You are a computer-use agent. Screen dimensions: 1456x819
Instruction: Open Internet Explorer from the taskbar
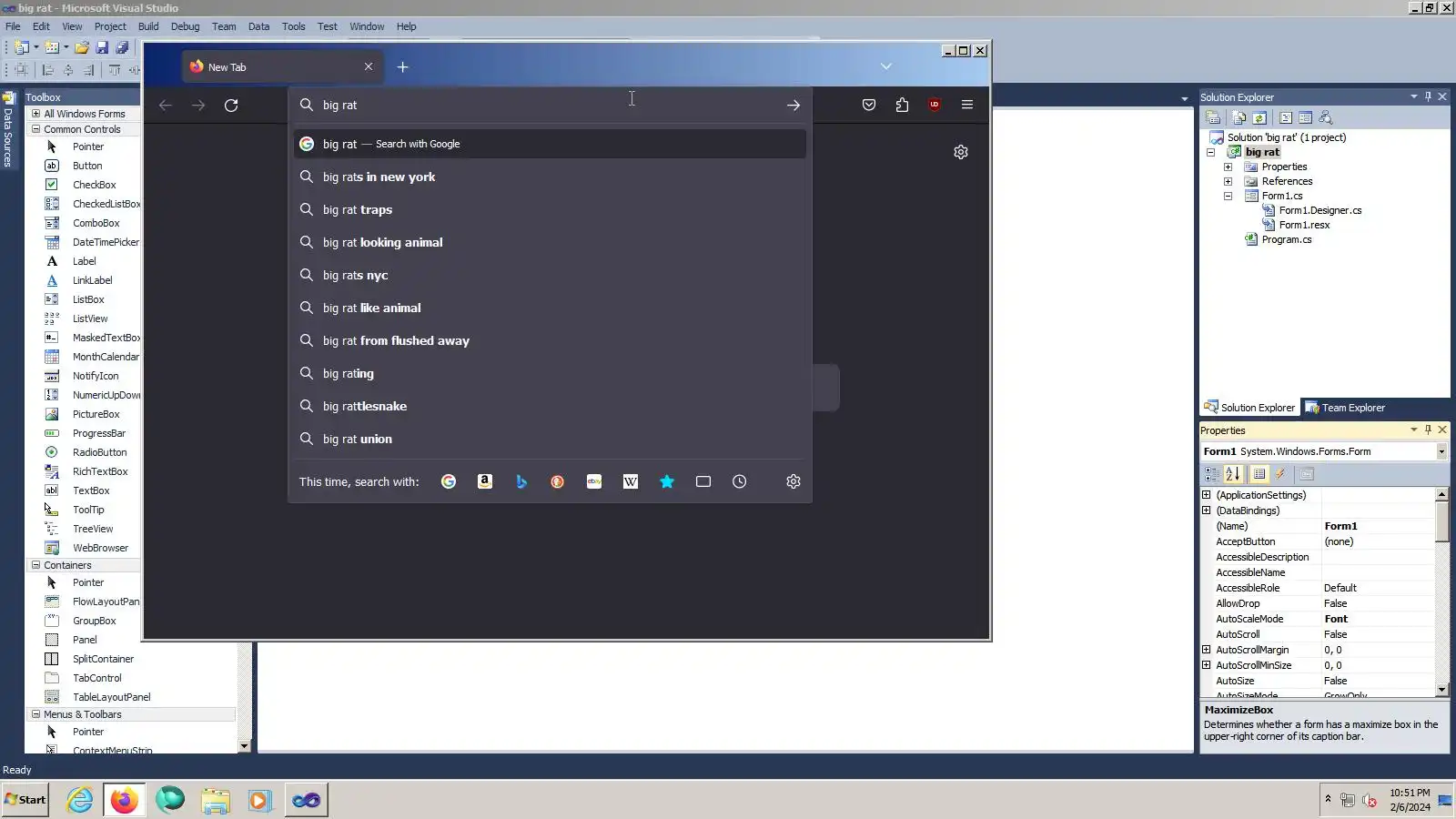[x=80, y=800]
